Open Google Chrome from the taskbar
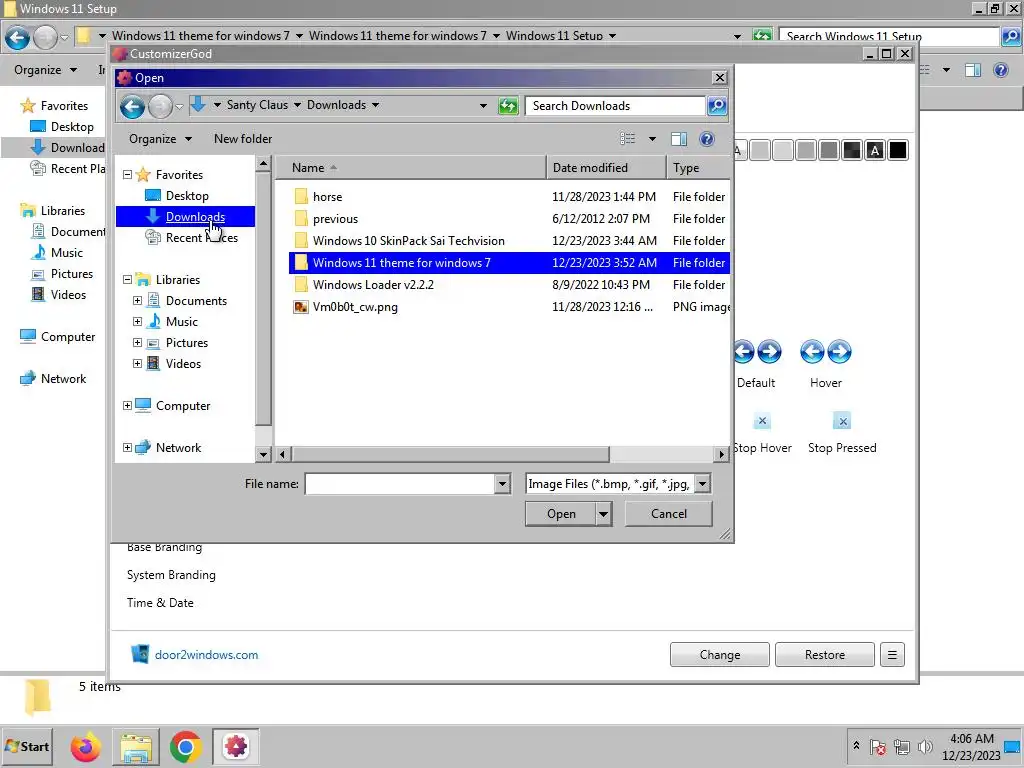 click(185, 747)
